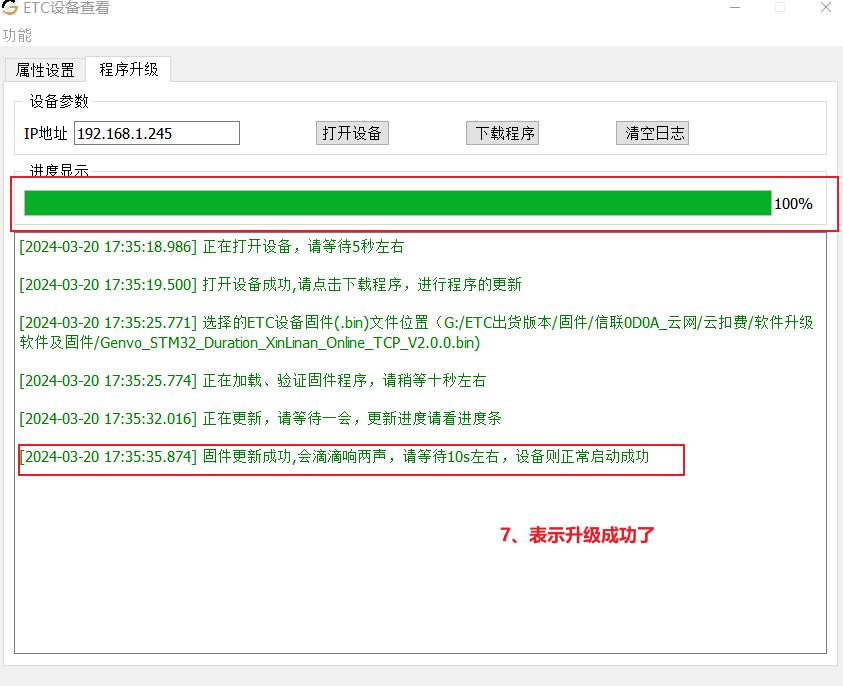Click the 下载程序 button
The width and height of the screenshot is (843, 686).
[x=503, y=133]
